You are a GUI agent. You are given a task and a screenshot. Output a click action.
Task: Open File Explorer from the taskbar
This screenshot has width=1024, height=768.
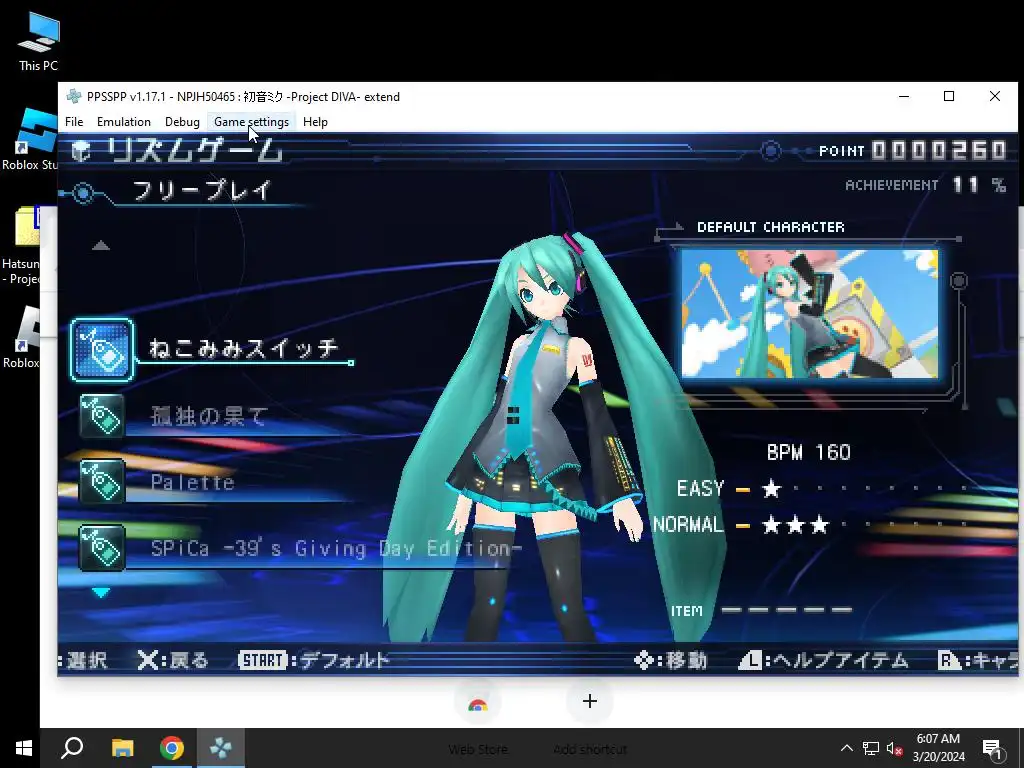(122, 748)
